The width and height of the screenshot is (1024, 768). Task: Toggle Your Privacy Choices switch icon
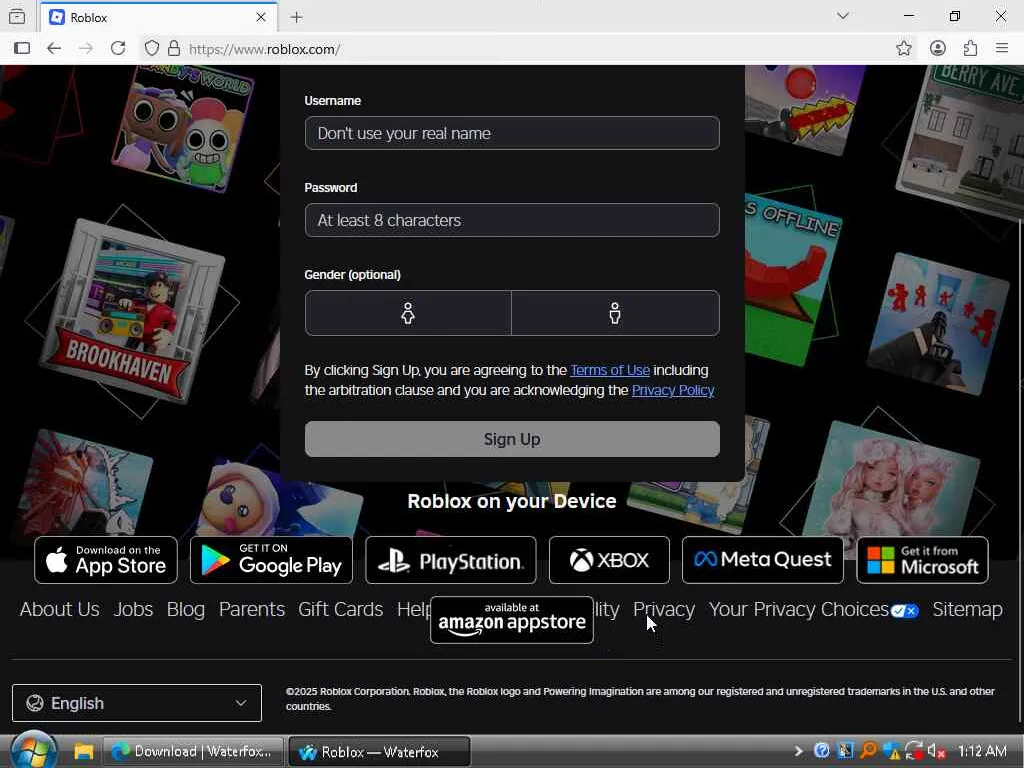click(905, 611)
